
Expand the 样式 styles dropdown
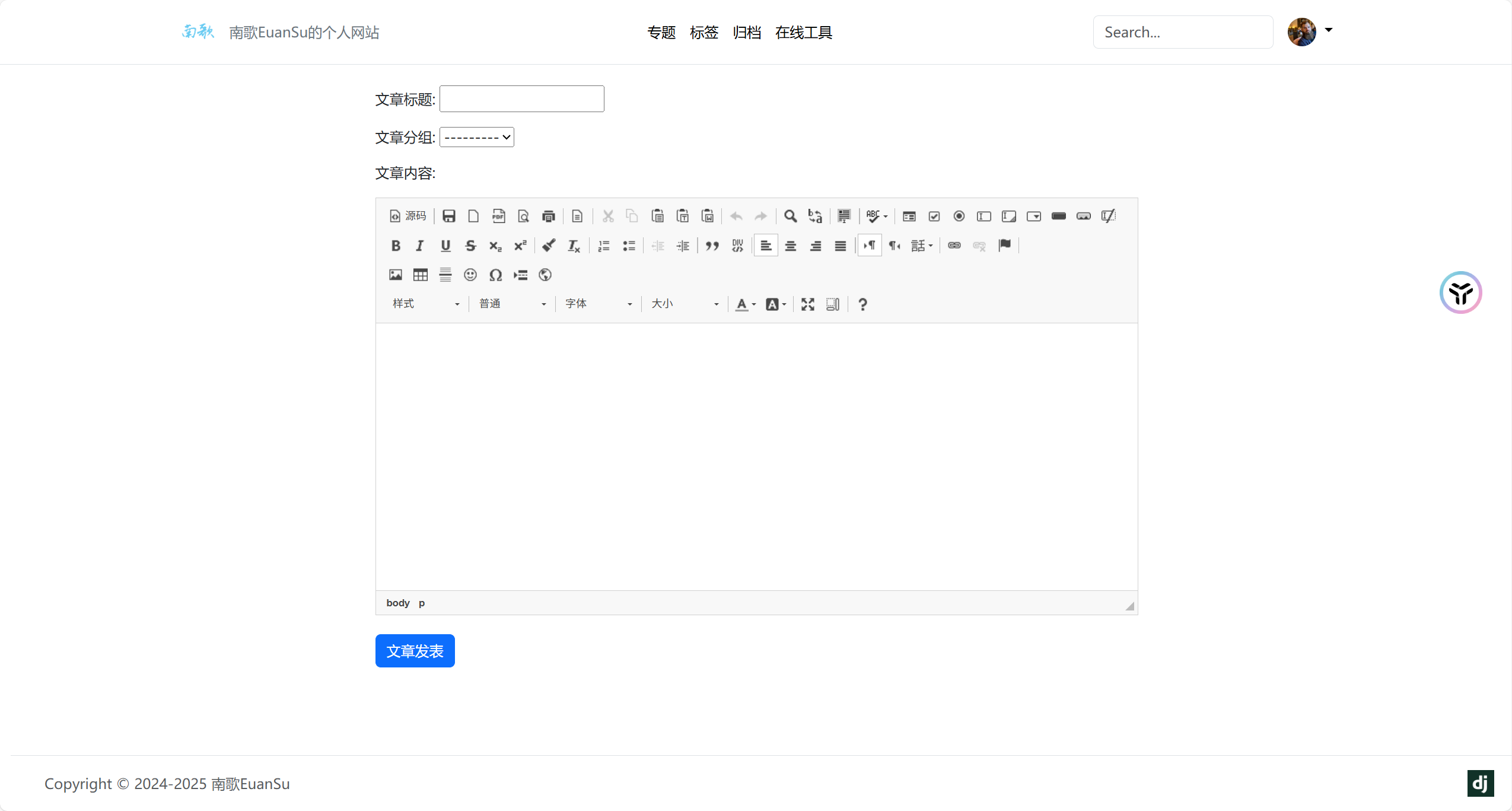pyautogui.click(x=425, y=304)
